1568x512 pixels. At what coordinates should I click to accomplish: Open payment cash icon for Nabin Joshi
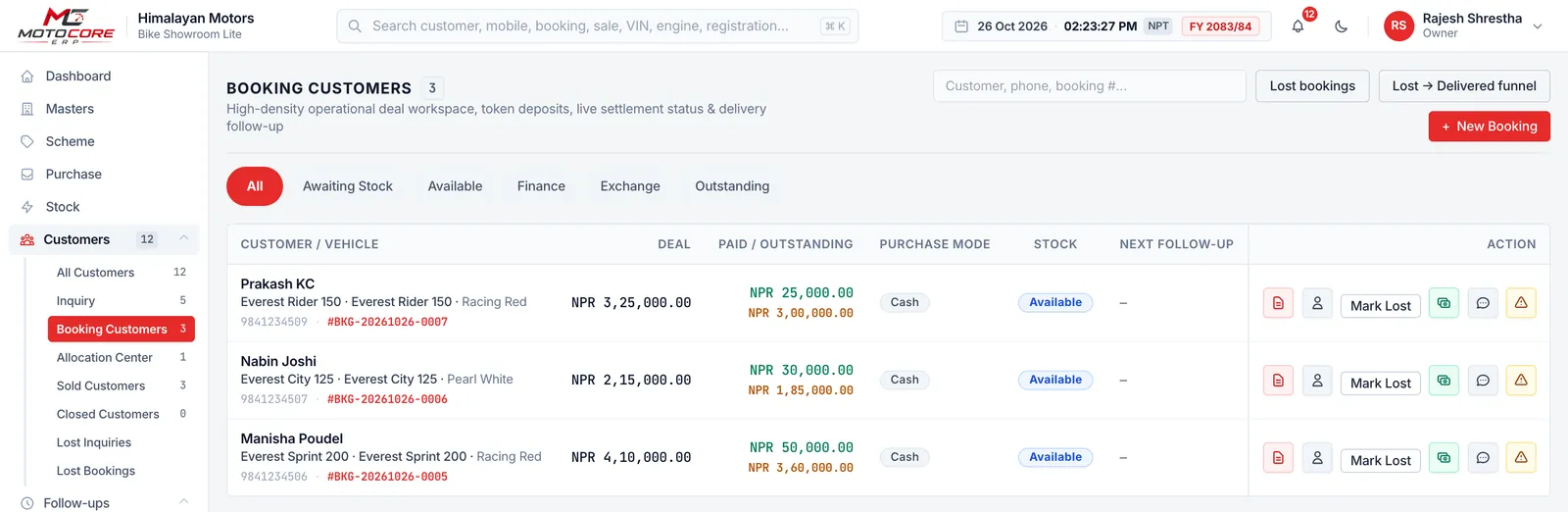click(1444, 381)
